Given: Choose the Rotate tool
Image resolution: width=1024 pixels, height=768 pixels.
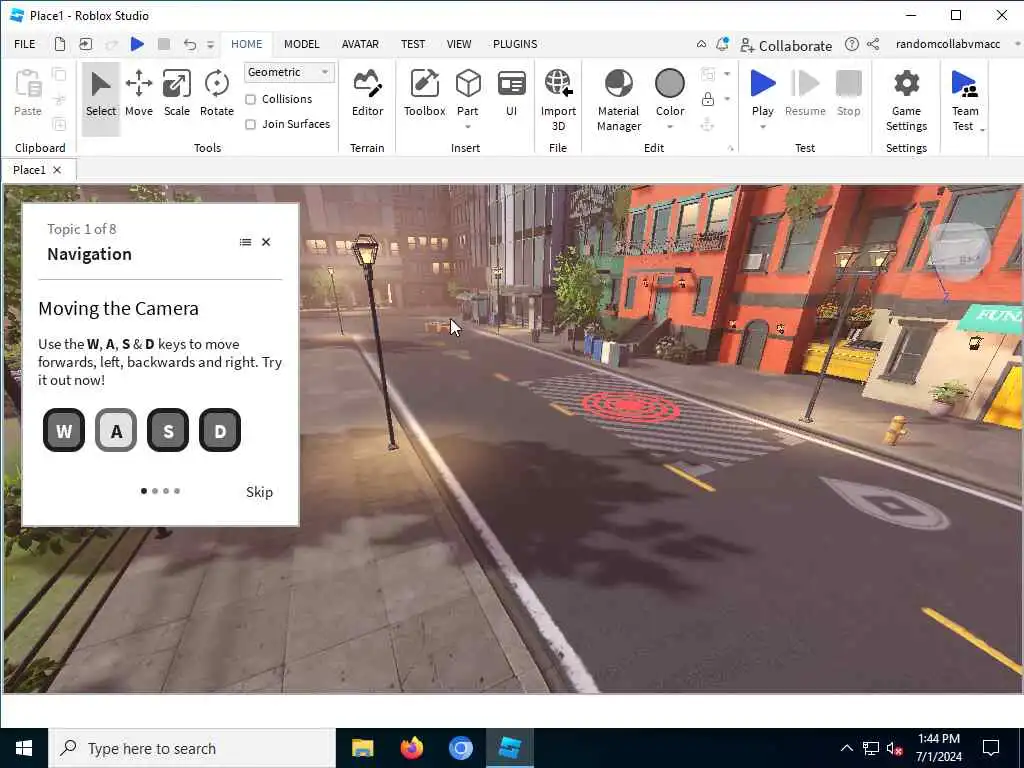Looking at the screenshot, I should 217,94.
